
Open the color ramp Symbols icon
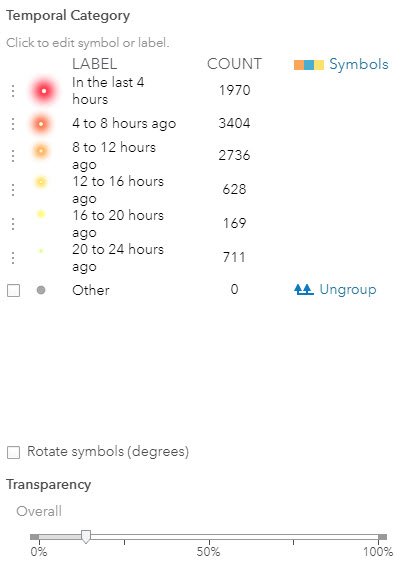pyautogui.click(x=309, y=65)
